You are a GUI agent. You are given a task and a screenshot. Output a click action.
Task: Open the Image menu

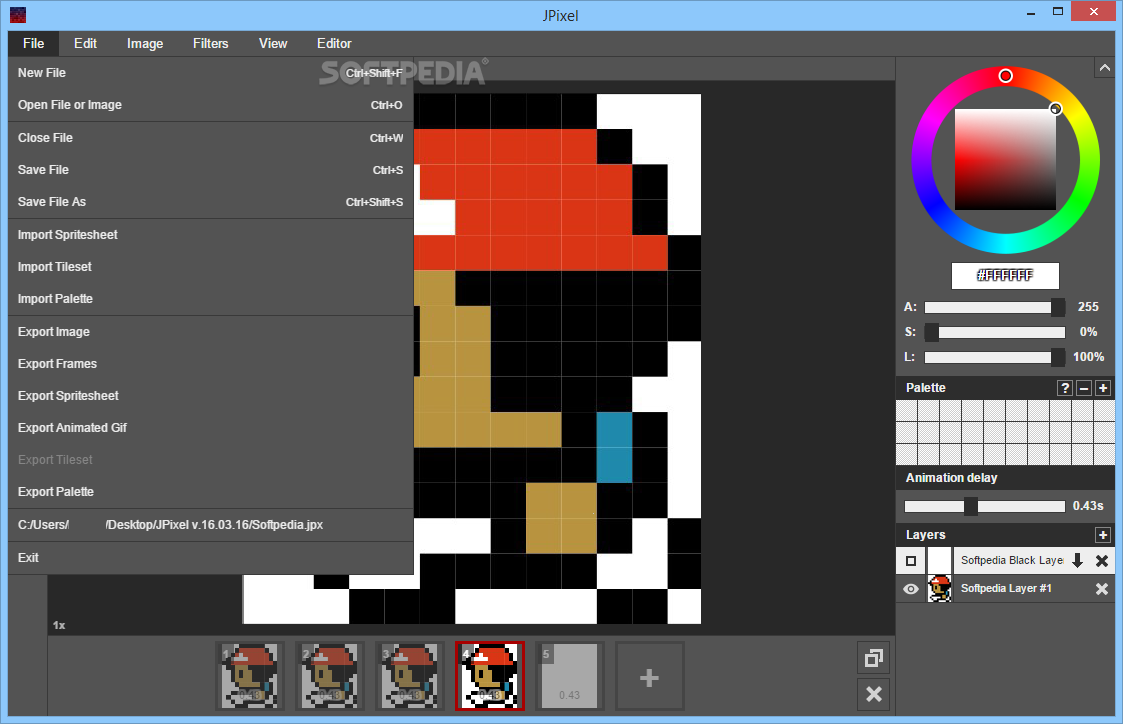click(145, 44)
